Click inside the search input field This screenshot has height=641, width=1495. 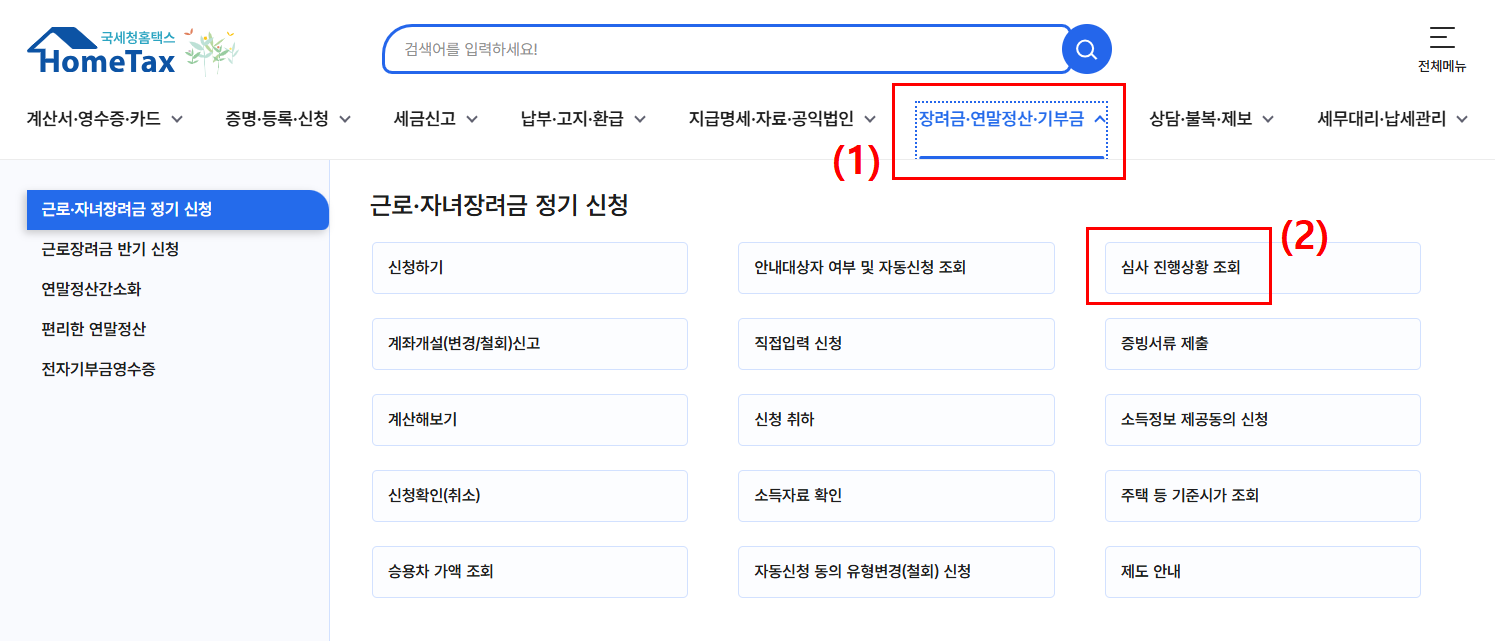click(720, 48)
